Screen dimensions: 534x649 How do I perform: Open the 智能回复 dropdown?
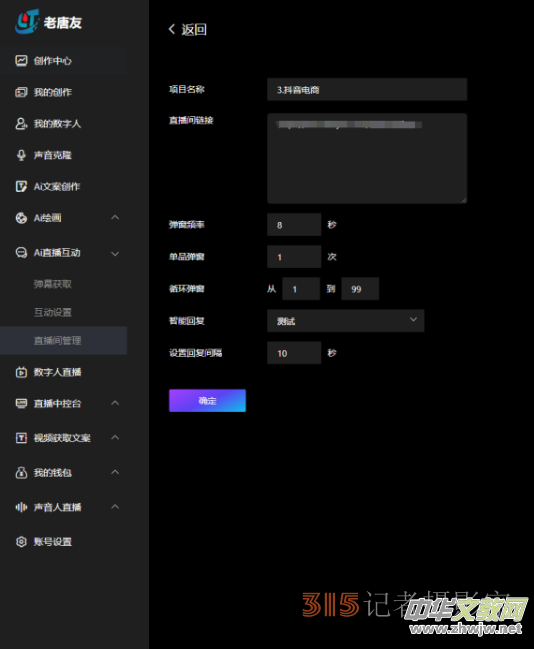346,321
